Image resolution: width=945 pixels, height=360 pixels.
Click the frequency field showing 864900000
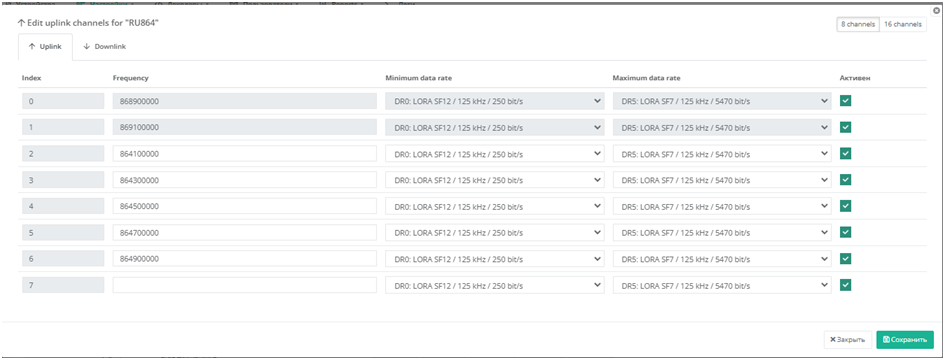tap(245, 259)
